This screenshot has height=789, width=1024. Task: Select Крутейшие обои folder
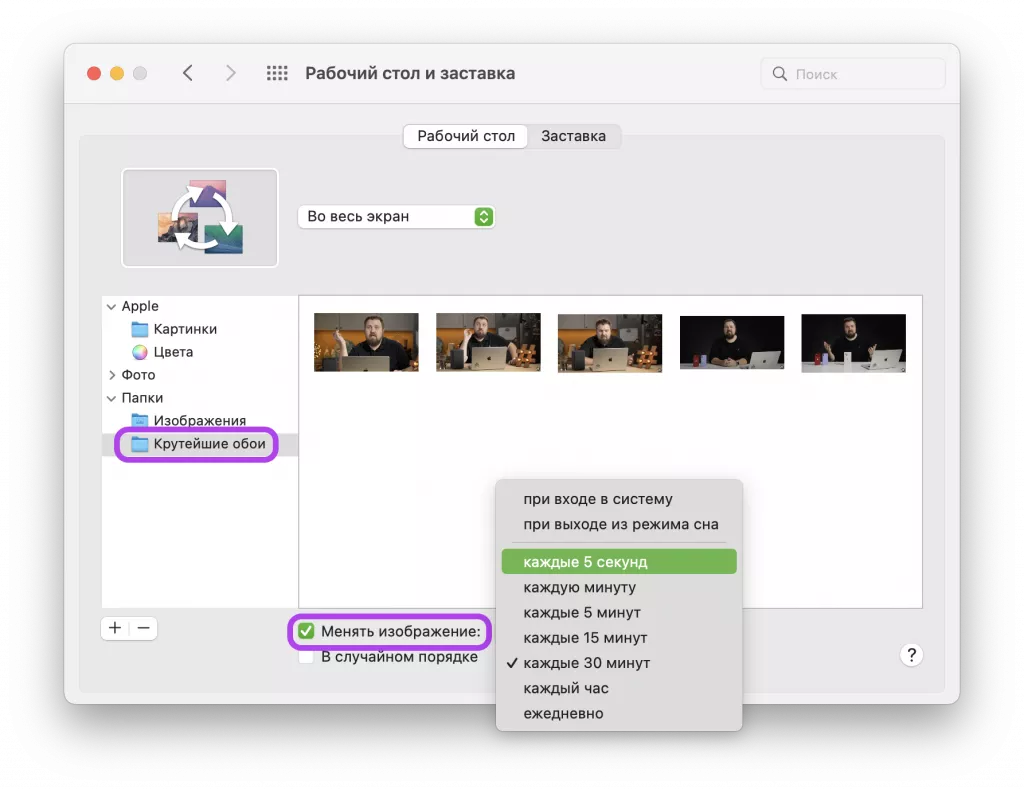[200, 444]
